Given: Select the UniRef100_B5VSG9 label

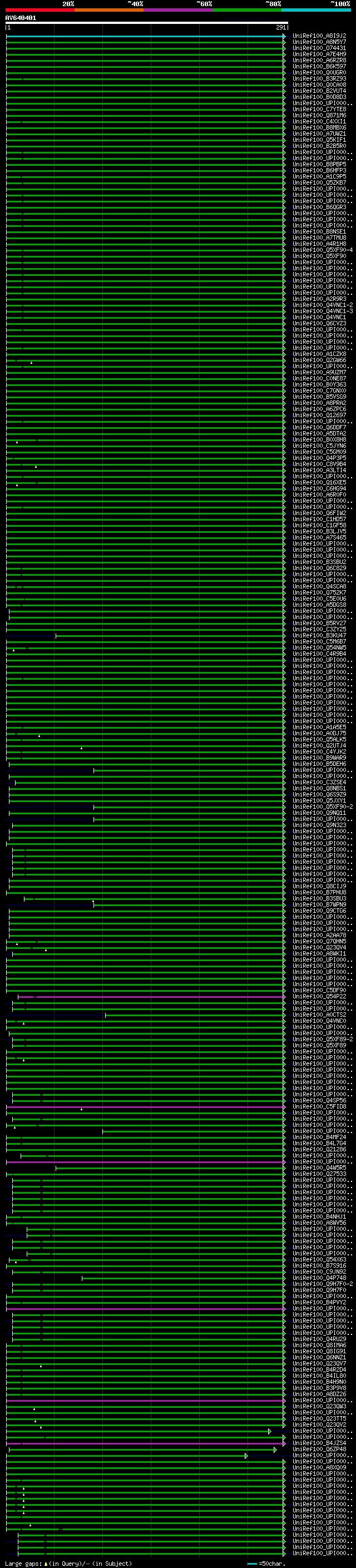Looking at the screenshot, I should (319, 397).
